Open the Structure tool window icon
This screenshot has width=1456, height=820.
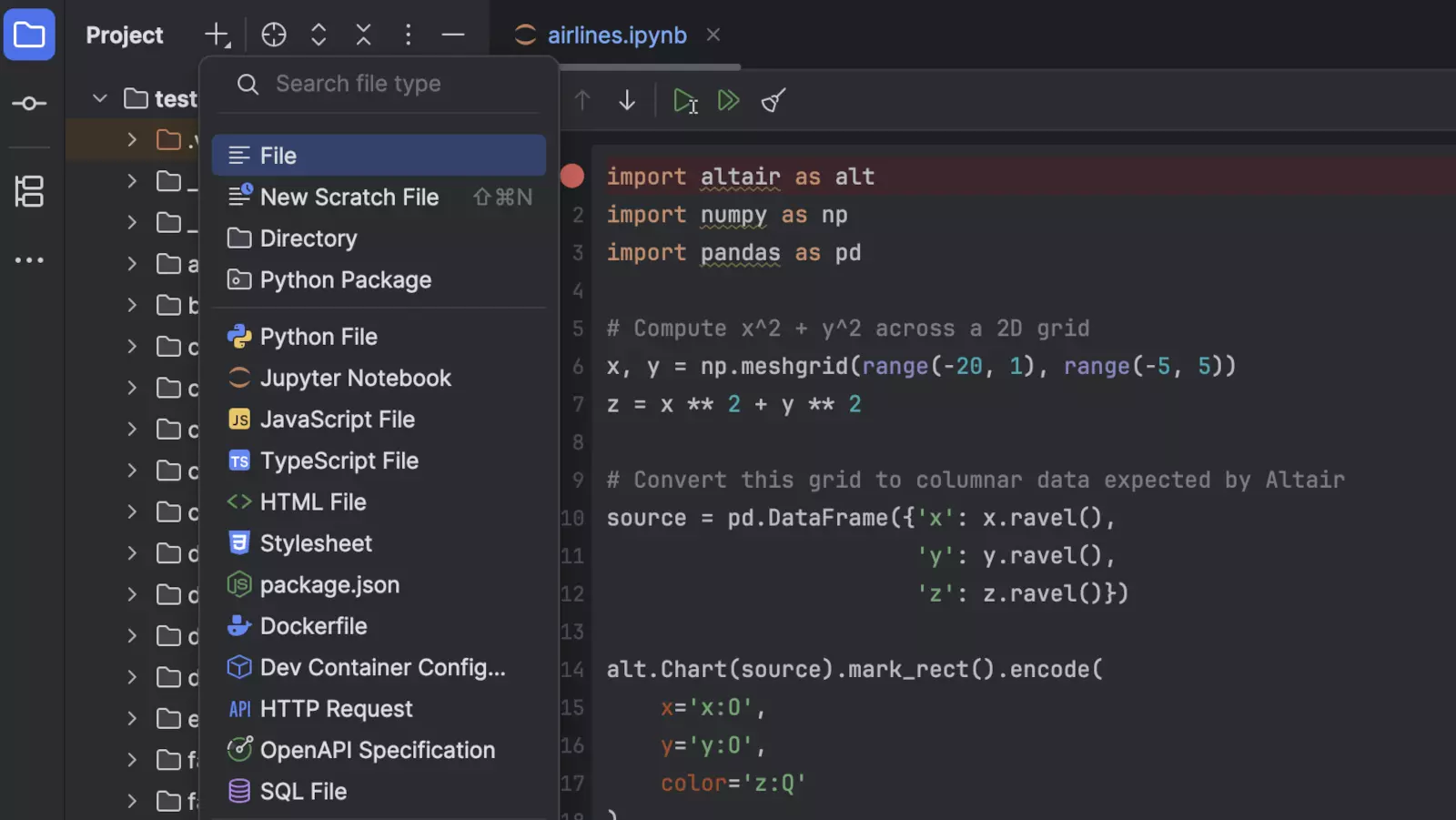click(x=29, y=192)
